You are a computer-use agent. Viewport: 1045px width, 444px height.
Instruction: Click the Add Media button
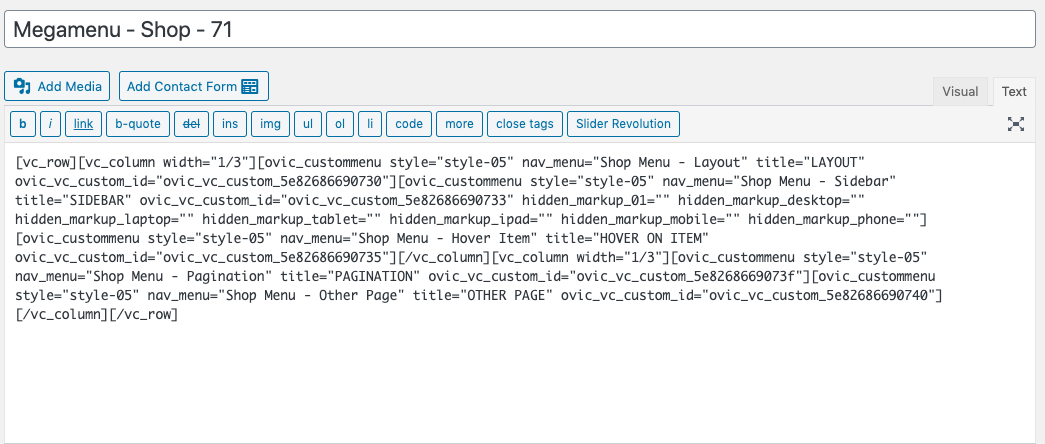tap(57, 86)
